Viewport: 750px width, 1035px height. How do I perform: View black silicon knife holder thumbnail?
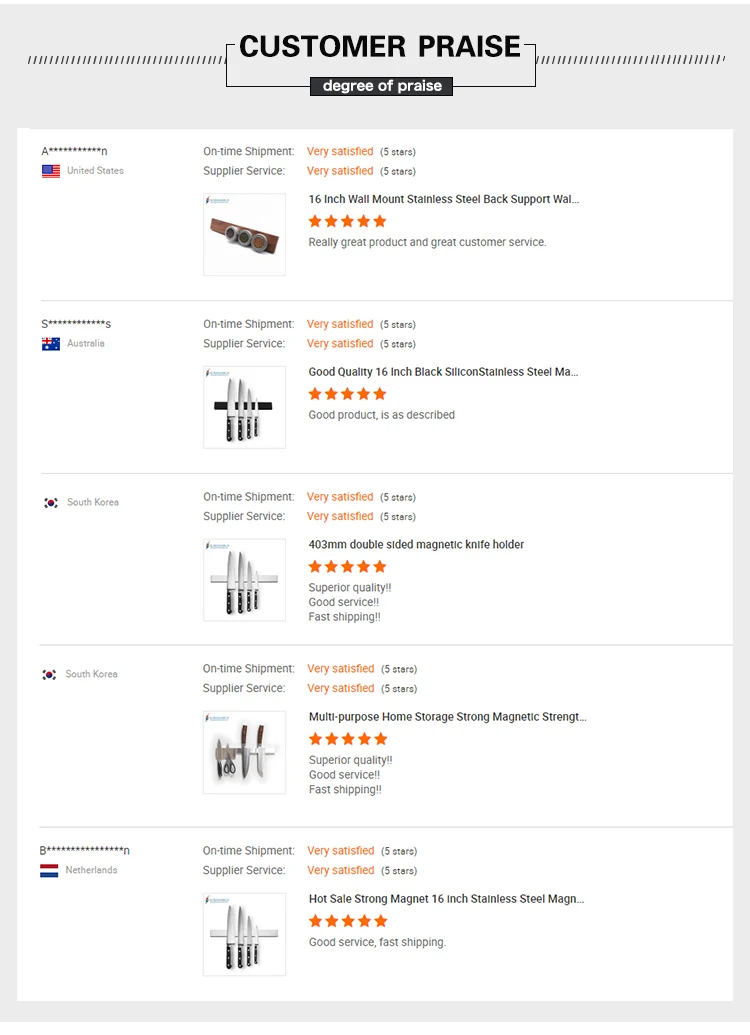click(x=244, y=407)
